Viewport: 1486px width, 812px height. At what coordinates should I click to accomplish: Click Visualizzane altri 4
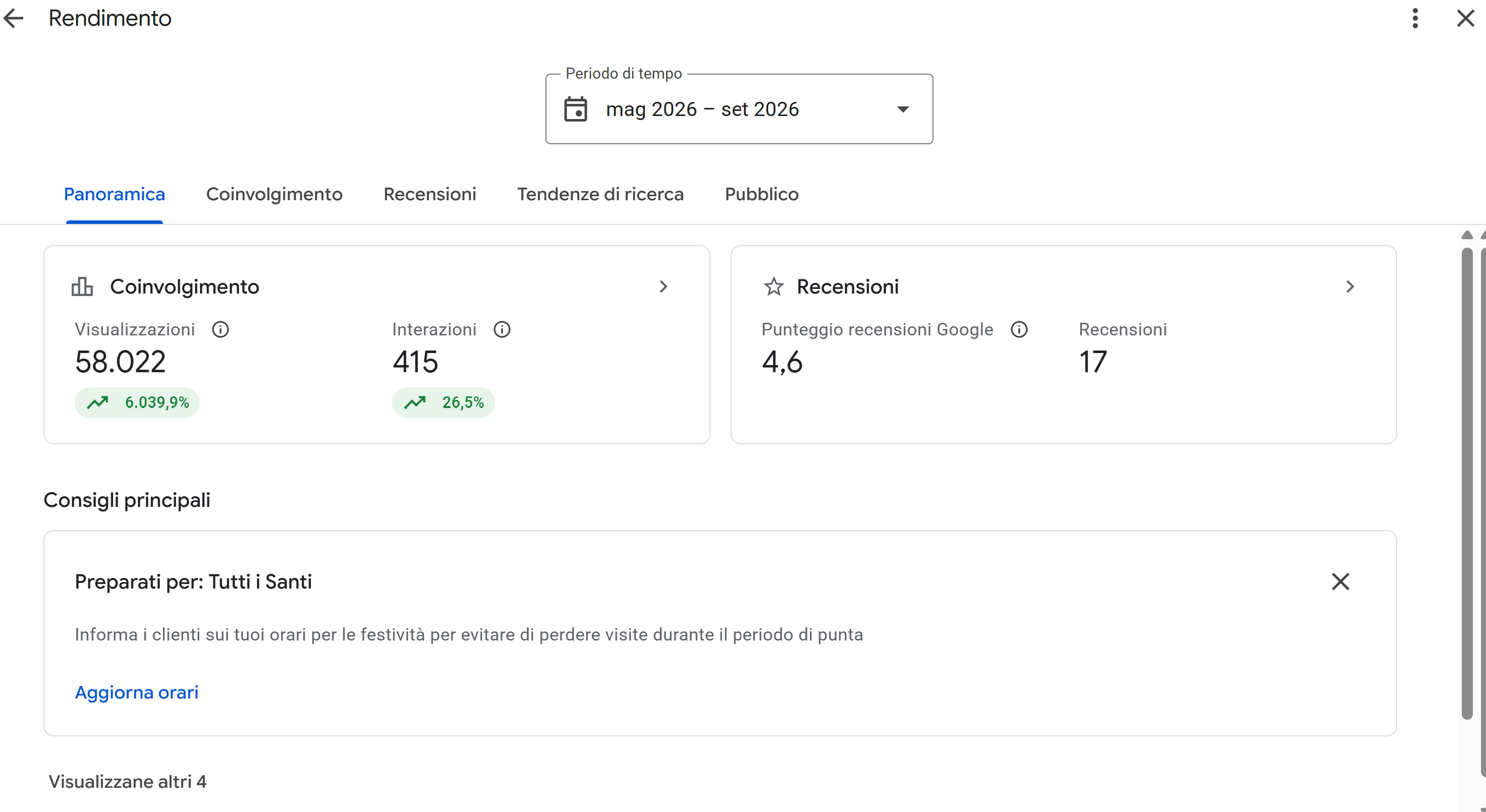128,781
